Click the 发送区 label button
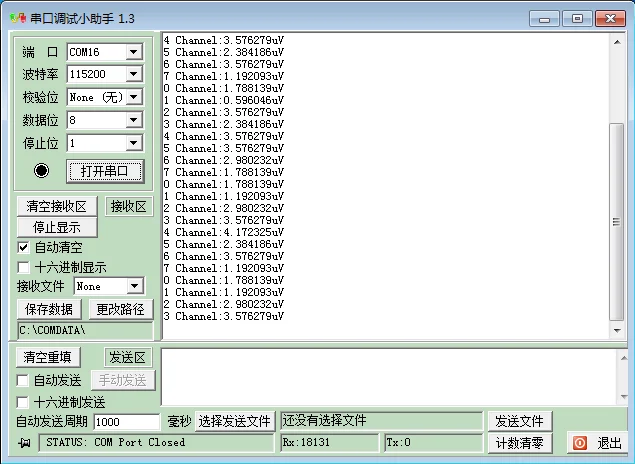This screenshot has height=464, width=635. coord(128,358)
